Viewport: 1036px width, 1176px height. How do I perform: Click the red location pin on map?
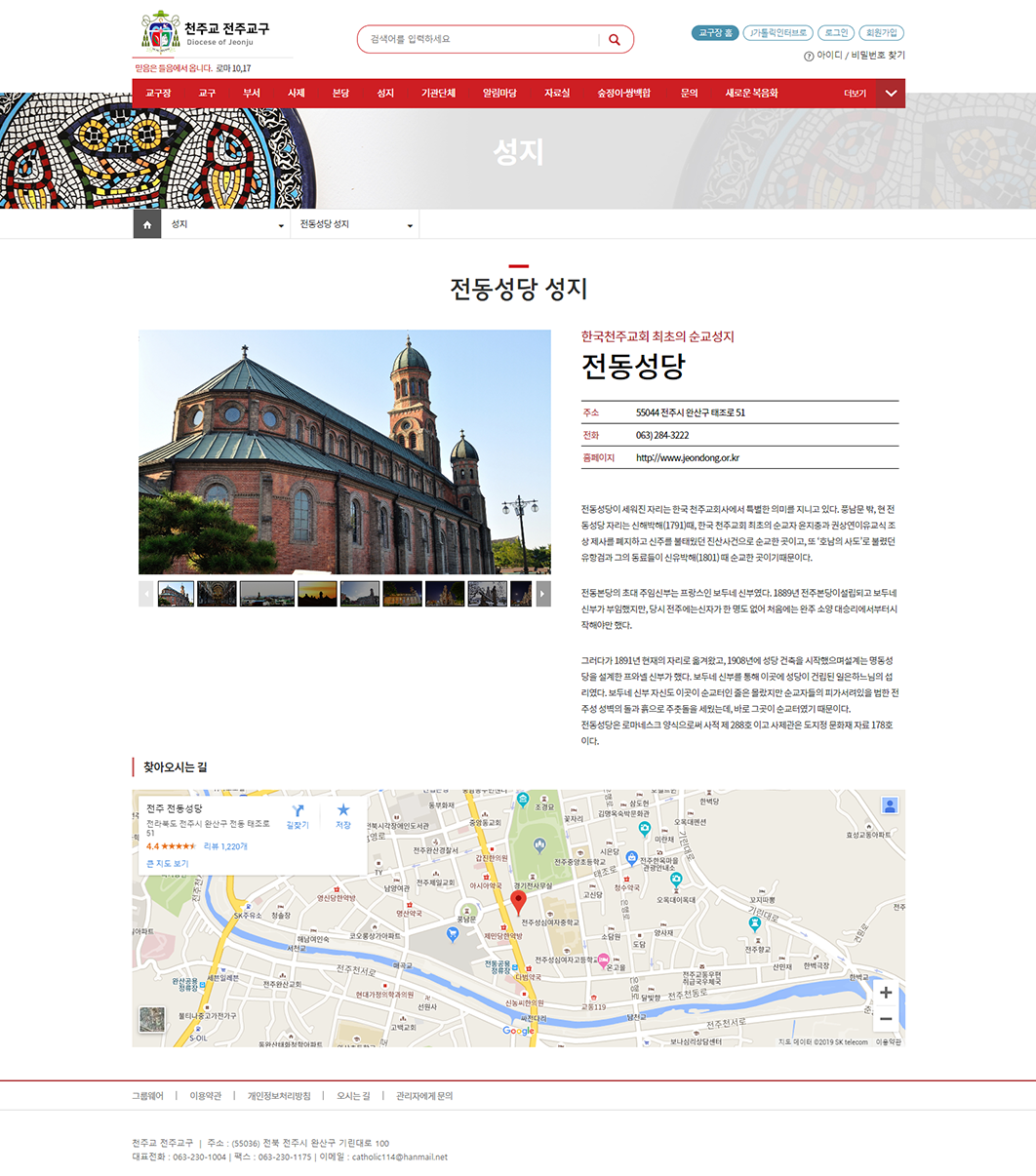coord(519,902)
